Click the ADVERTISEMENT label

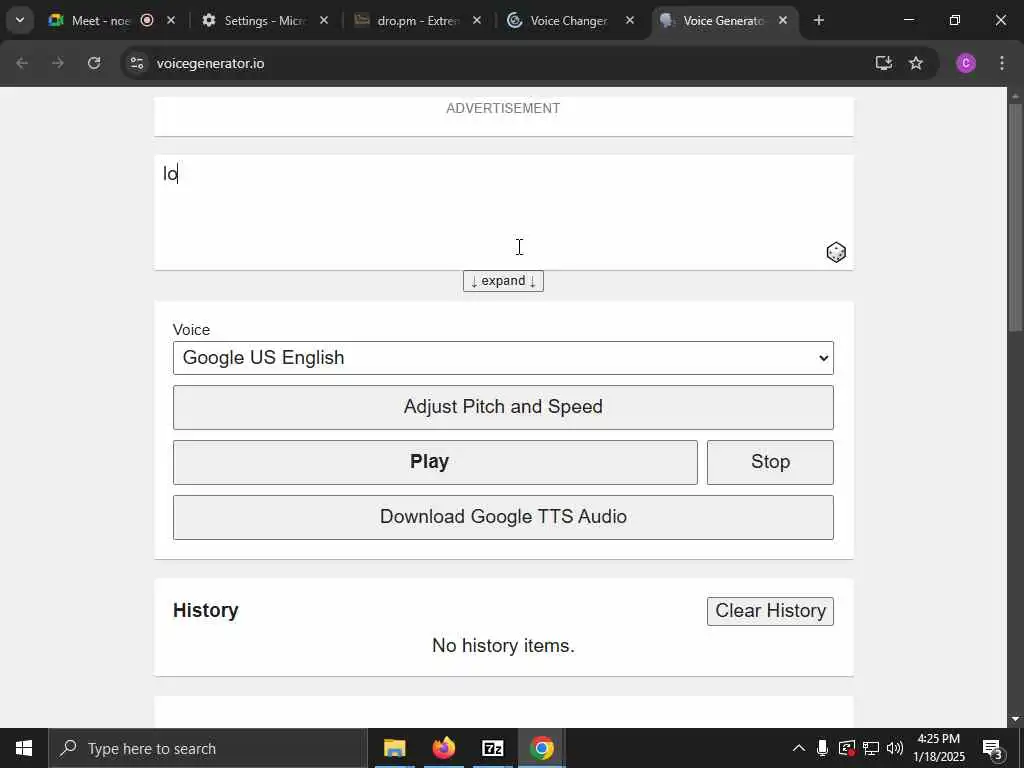tap(503, 108)
